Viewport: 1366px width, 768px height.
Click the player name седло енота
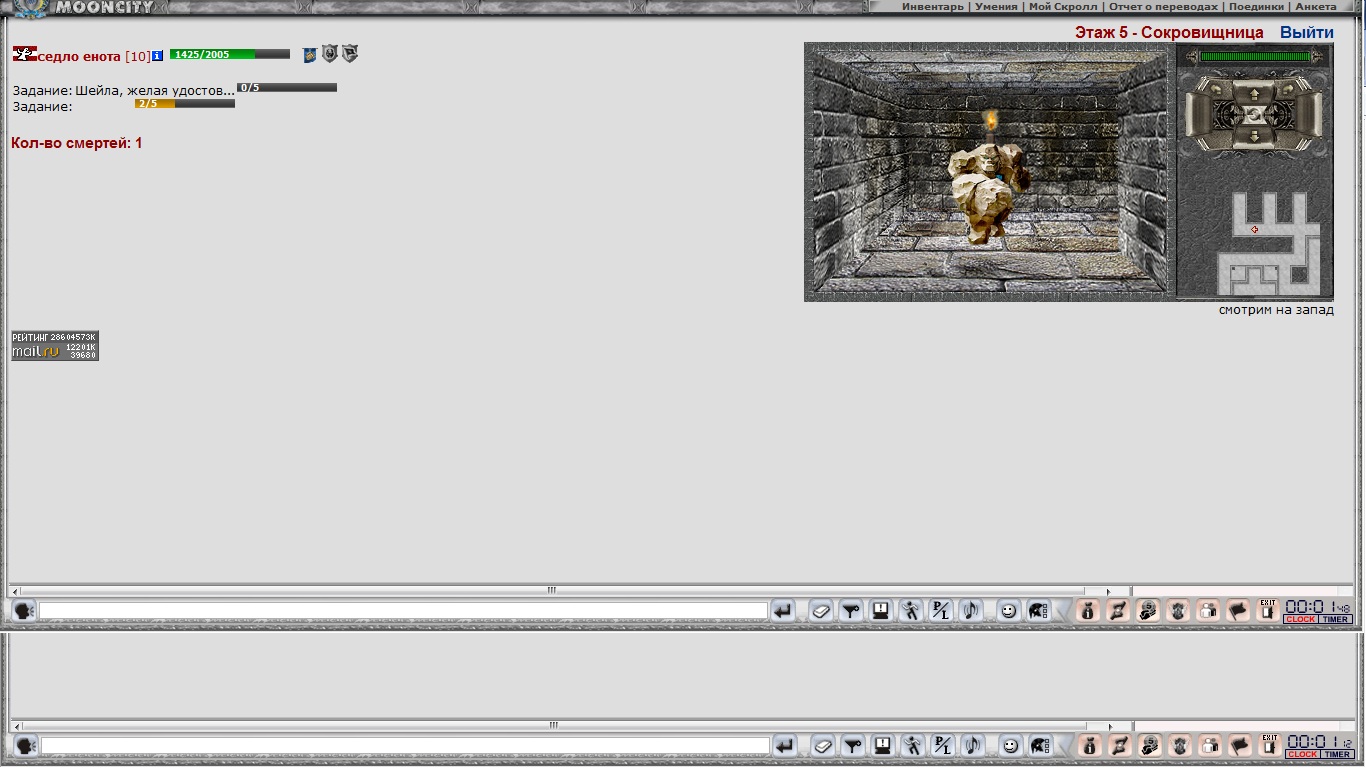click(79, 56)
